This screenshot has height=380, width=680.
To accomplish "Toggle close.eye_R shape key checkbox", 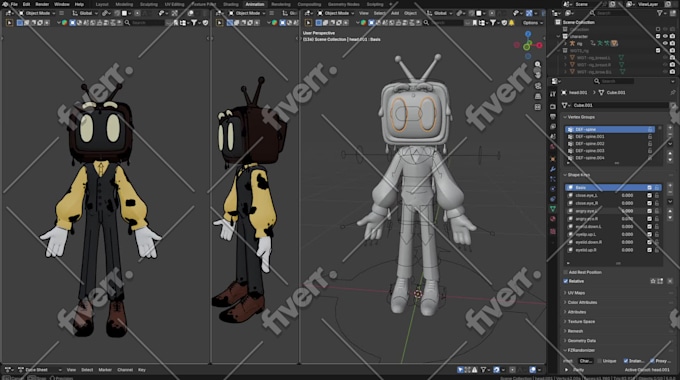I will click(649, 203).
